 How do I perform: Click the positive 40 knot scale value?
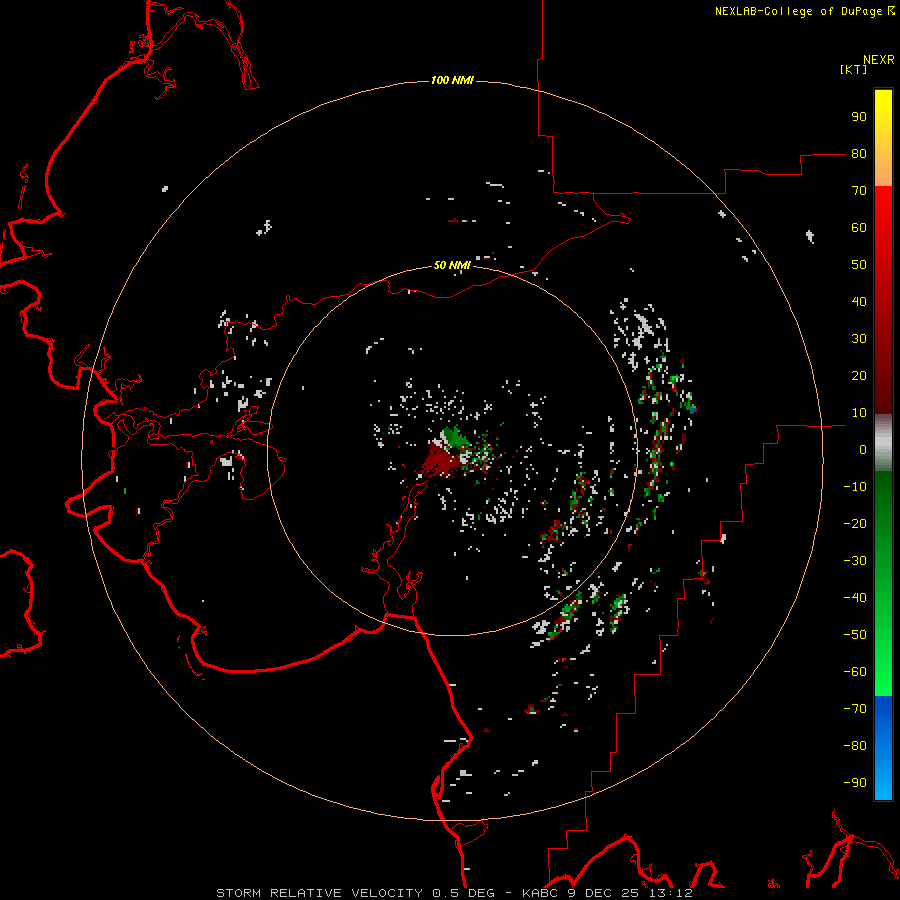click(x=859, y=302)
